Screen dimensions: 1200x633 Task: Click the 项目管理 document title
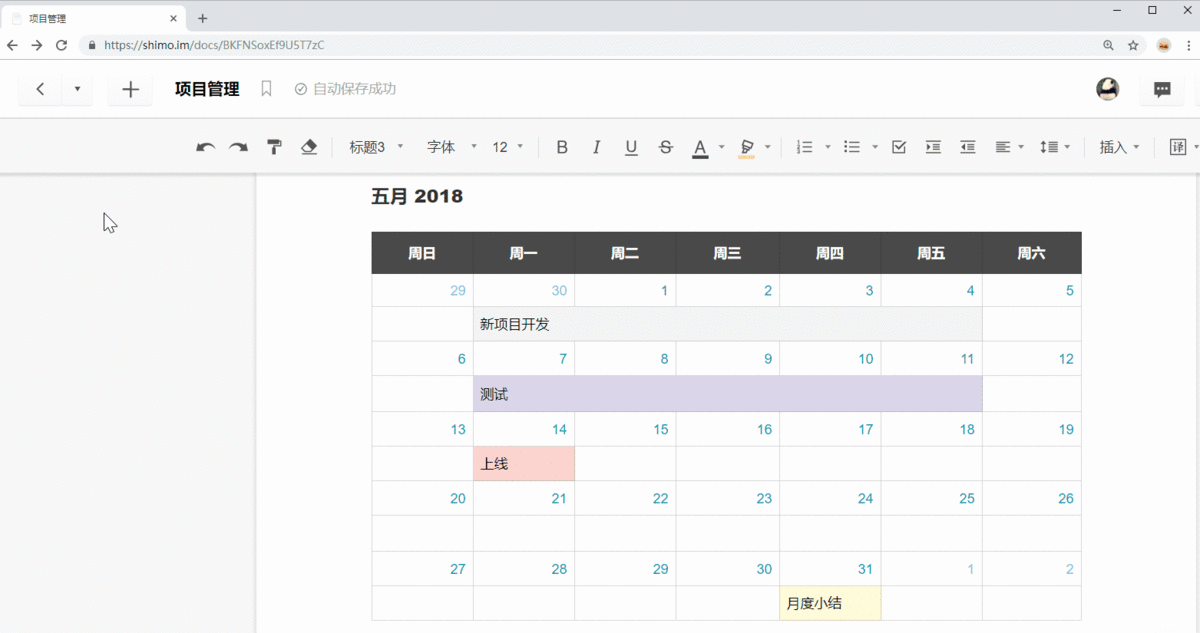click(x=207, y=89)
